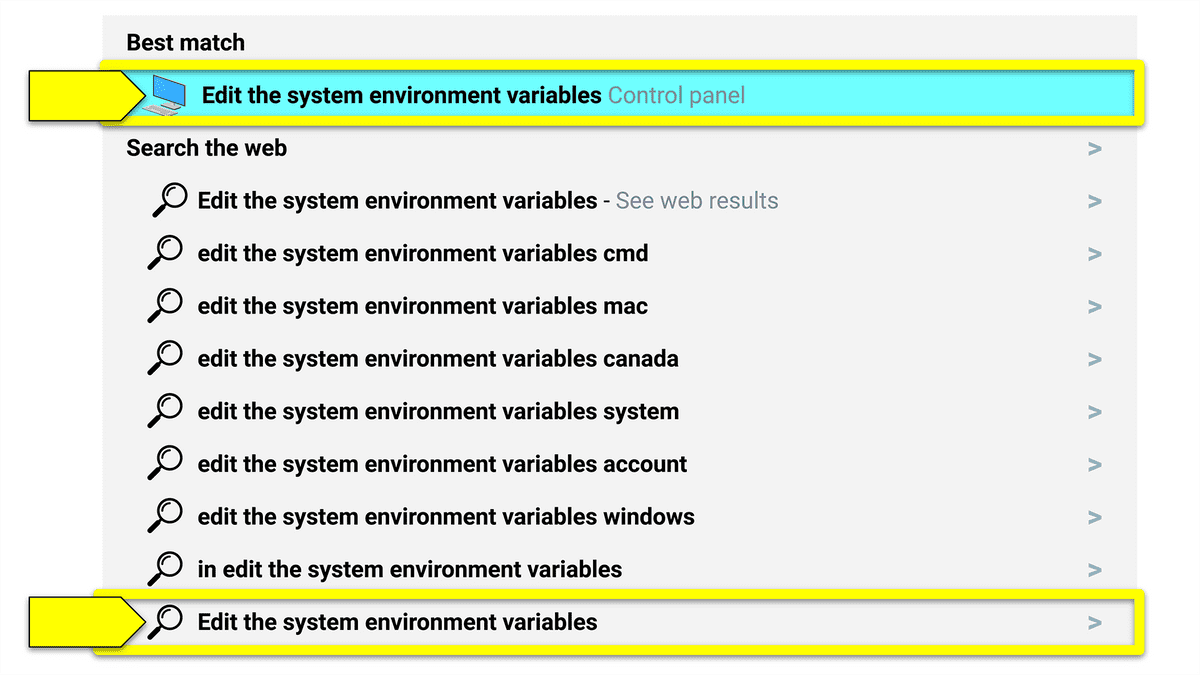1200x675 pixels.
Task: Expand chevron on 'variables canada' row
Action: (1095, 359)
